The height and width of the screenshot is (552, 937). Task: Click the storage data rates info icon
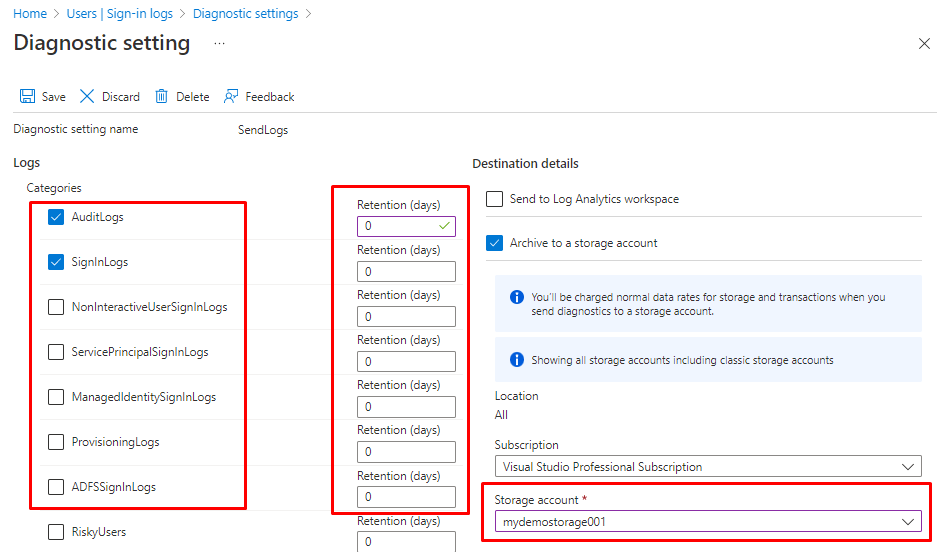coord(516,298)
